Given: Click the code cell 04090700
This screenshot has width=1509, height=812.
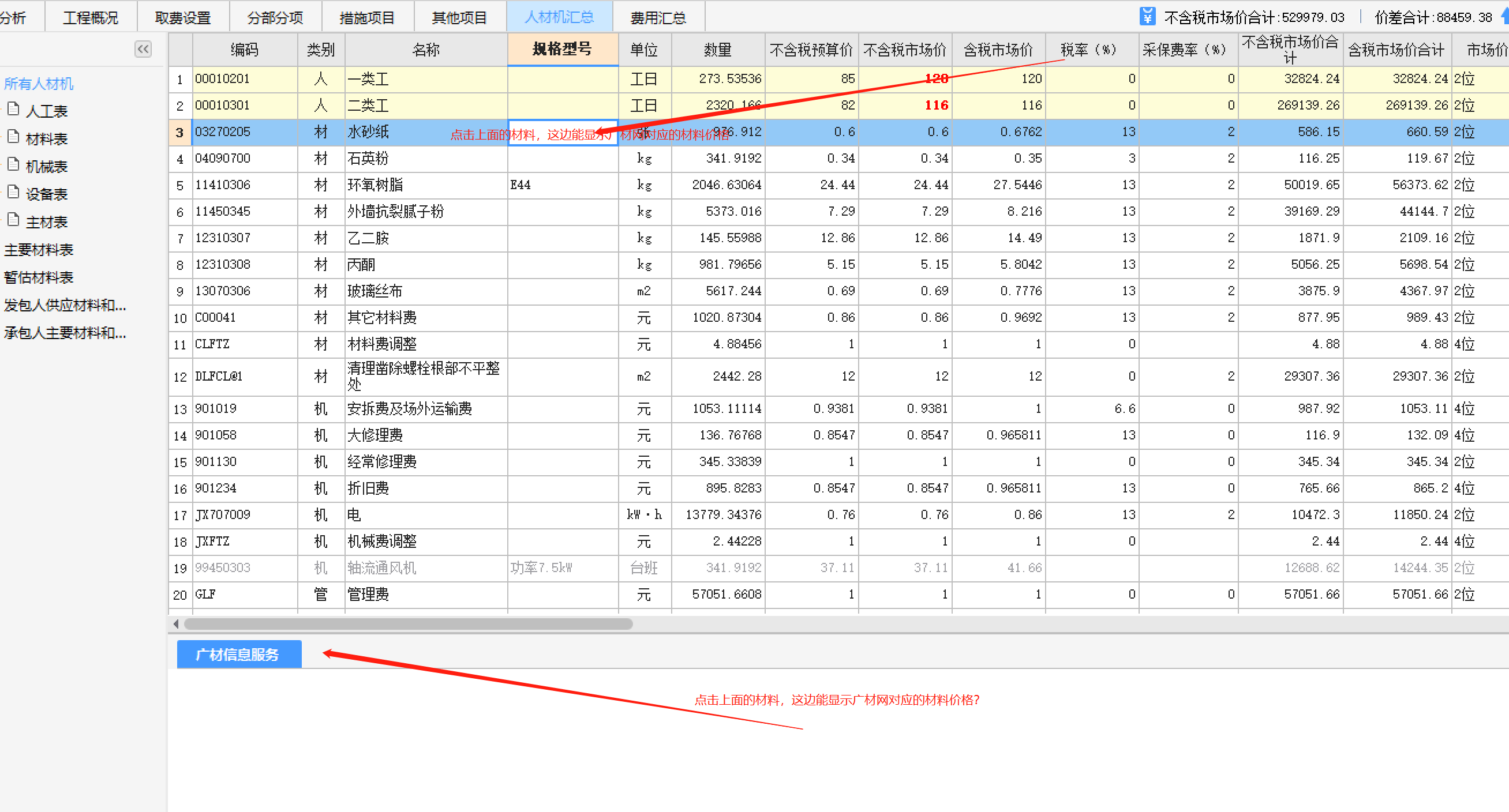Looking at the screenshot, I should pos(245,159).
